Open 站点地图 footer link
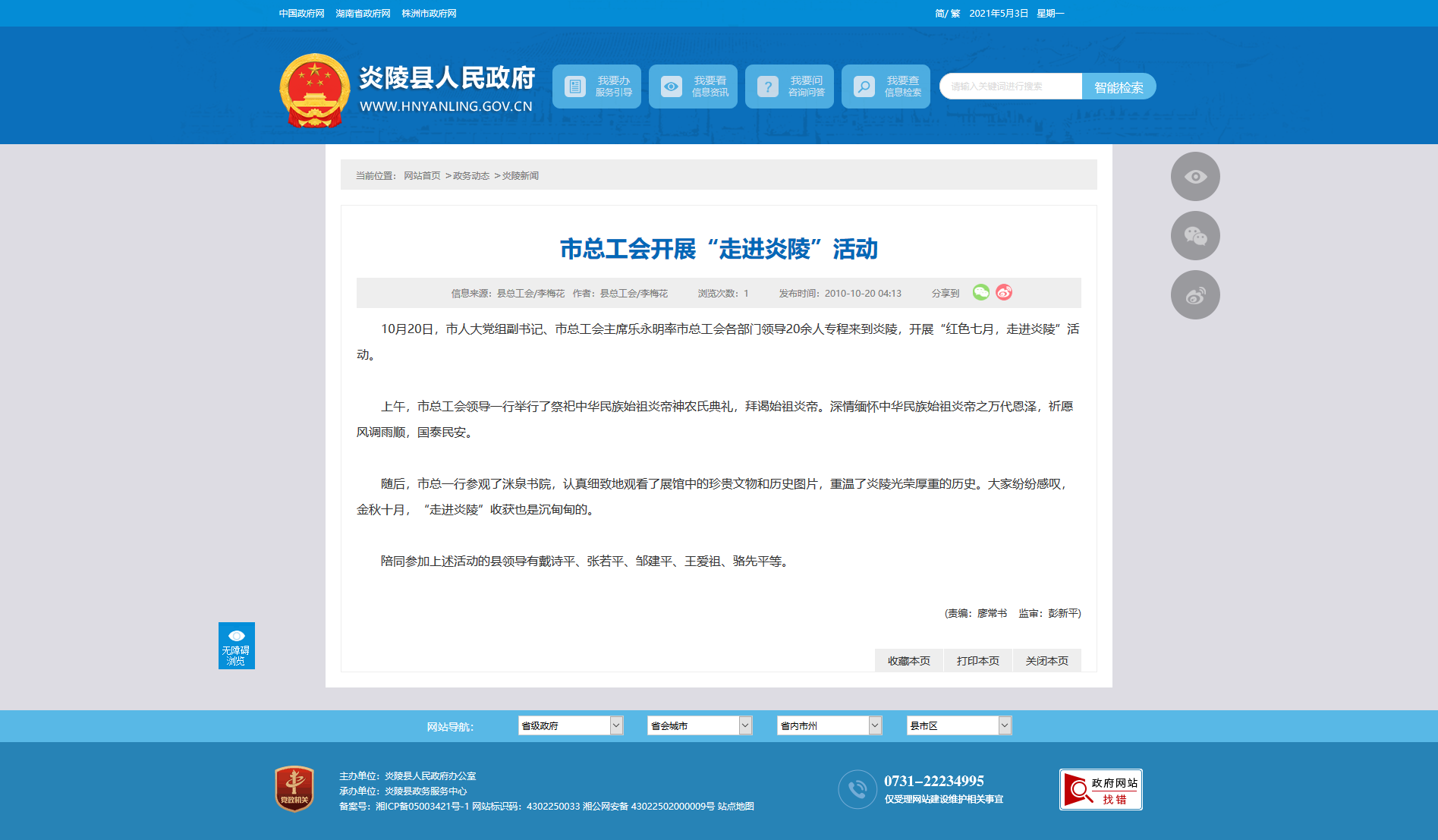1438x840 pixels. [736, 807]
